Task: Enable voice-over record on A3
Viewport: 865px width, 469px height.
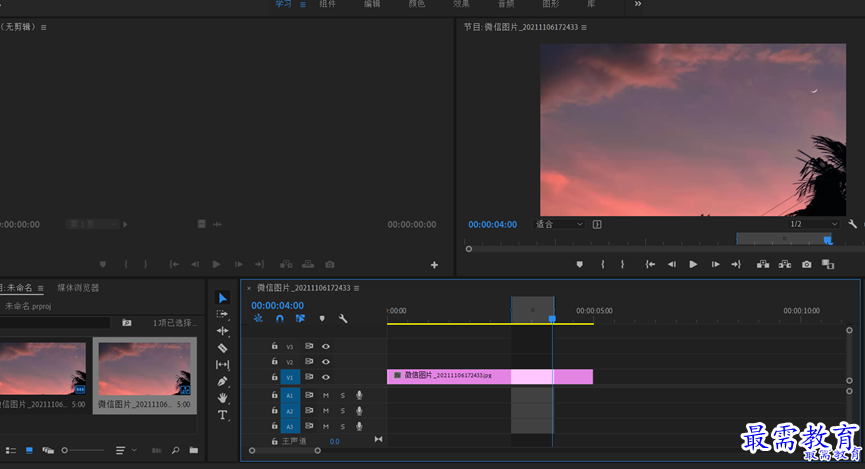Action: click(359, 426)
